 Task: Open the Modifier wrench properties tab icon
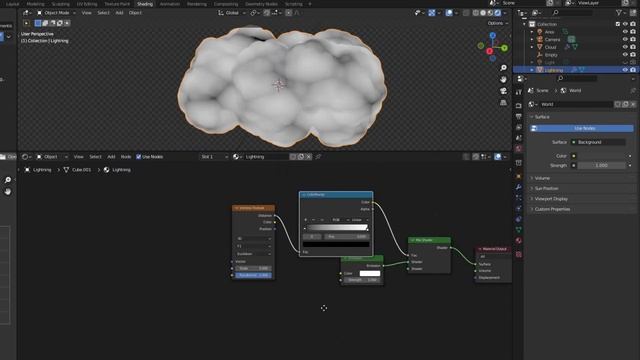tap(518, 187)
